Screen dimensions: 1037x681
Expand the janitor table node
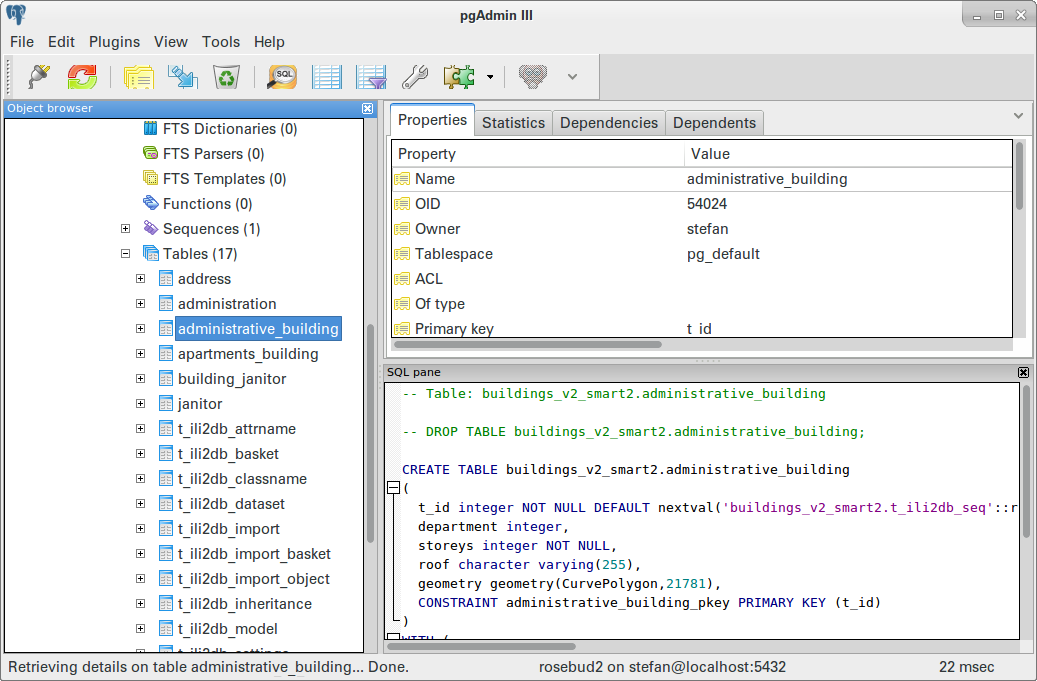pos(140,404)
